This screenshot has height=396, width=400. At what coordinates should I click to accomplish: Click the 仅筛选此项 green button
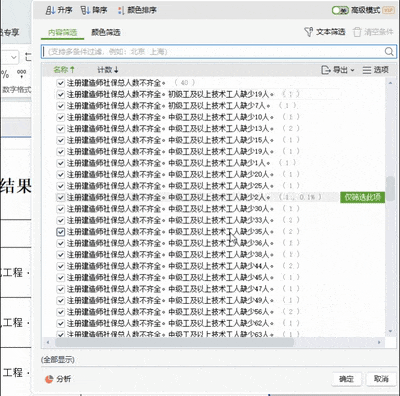tap(362, 197)
